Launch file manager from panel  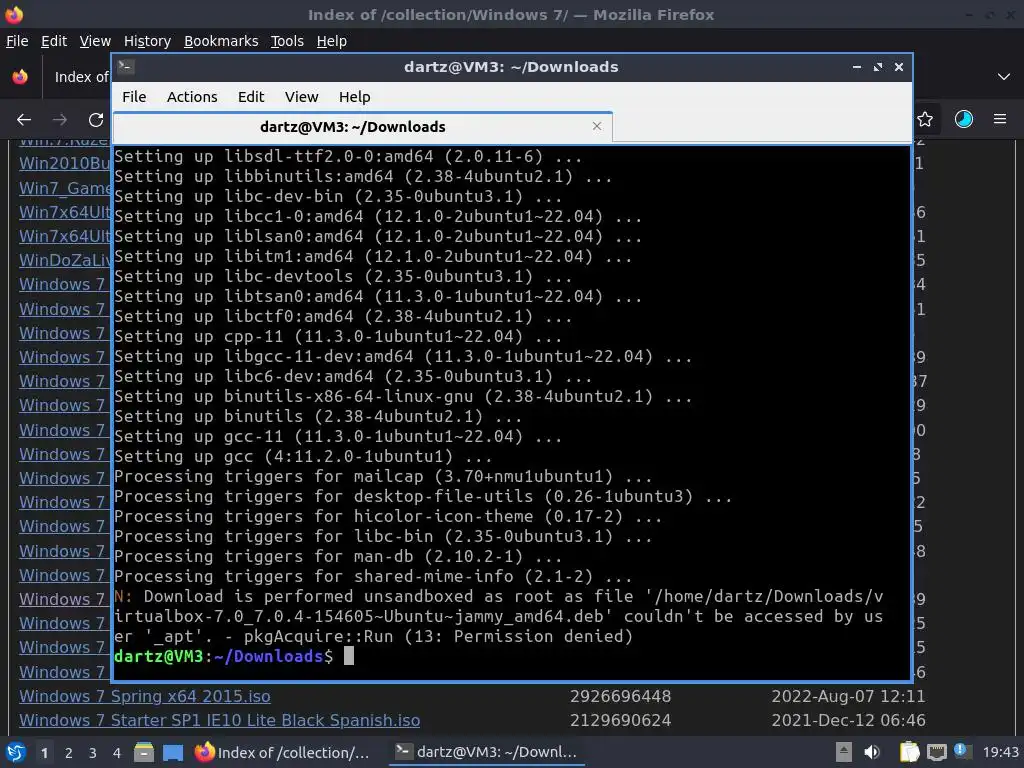tap(144, 752)
